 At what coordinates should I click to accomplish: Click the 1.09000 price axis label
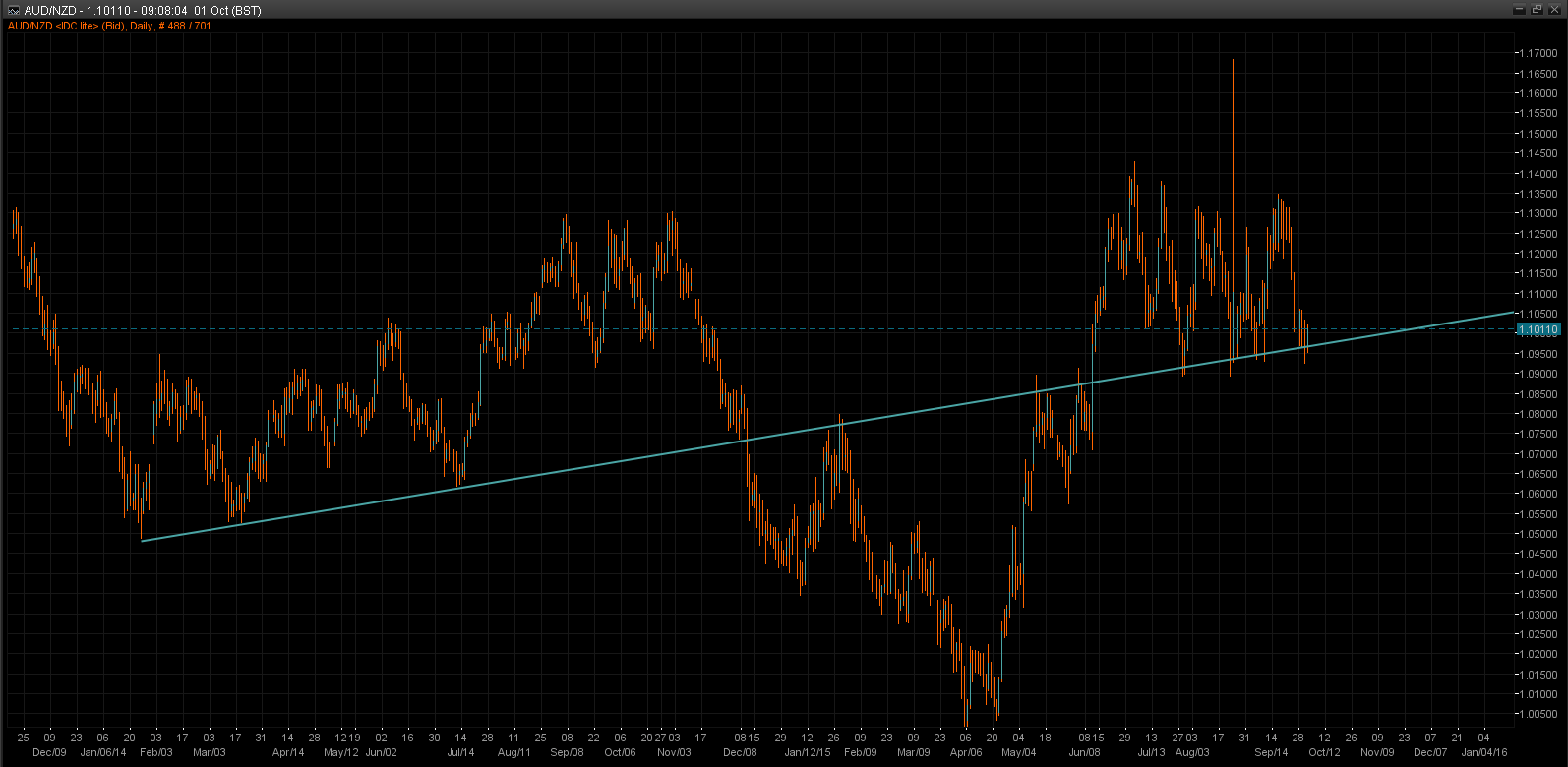[1539, 374]
